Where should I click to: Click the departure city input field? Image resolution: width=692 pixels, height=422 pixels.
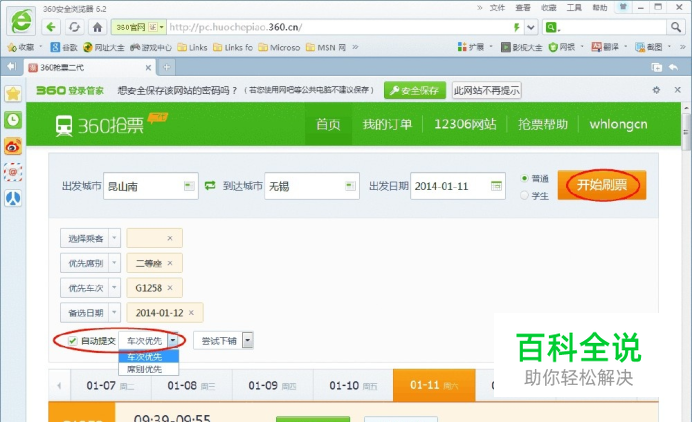pyautogui.click(x=151, y=186)
